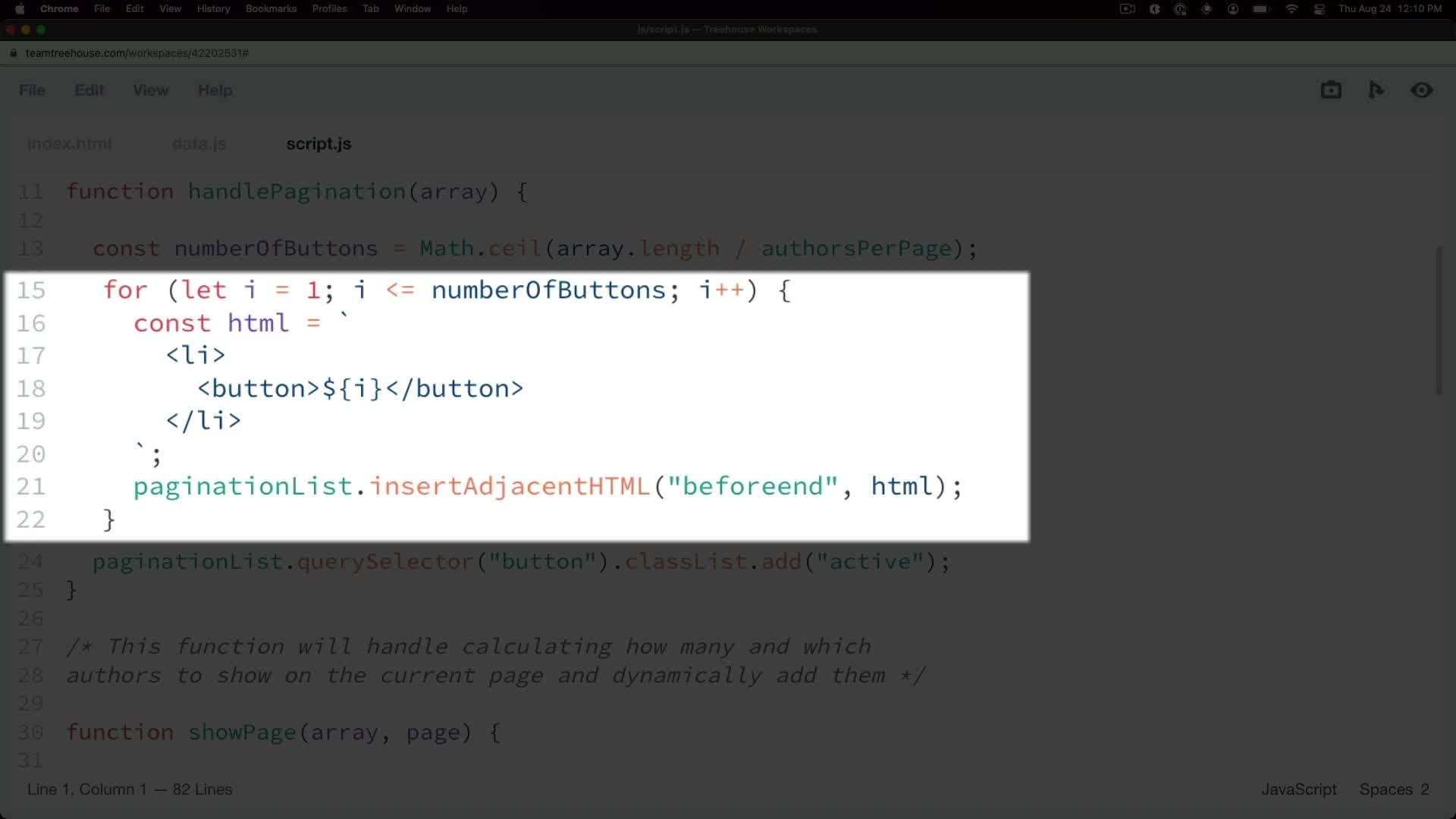This screenshot has height=819, width=1456.
Task: Open the History menu
Action: [214, 9]
